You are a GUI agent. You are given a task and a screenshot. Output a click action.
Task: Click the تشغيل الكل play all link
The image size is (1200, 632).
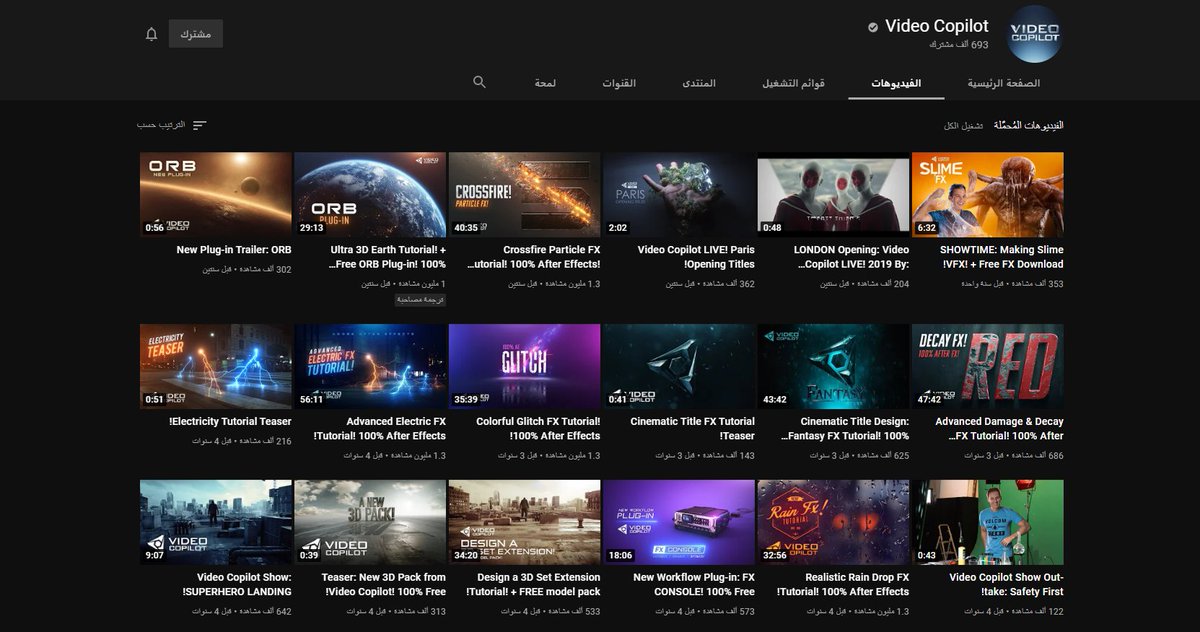click(964, 126)
